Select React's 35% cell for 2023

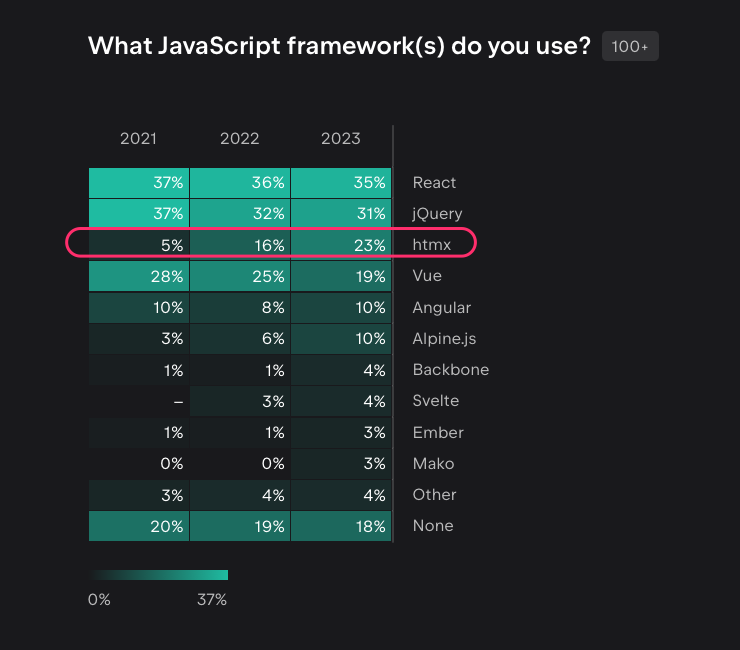coord(341,183)
